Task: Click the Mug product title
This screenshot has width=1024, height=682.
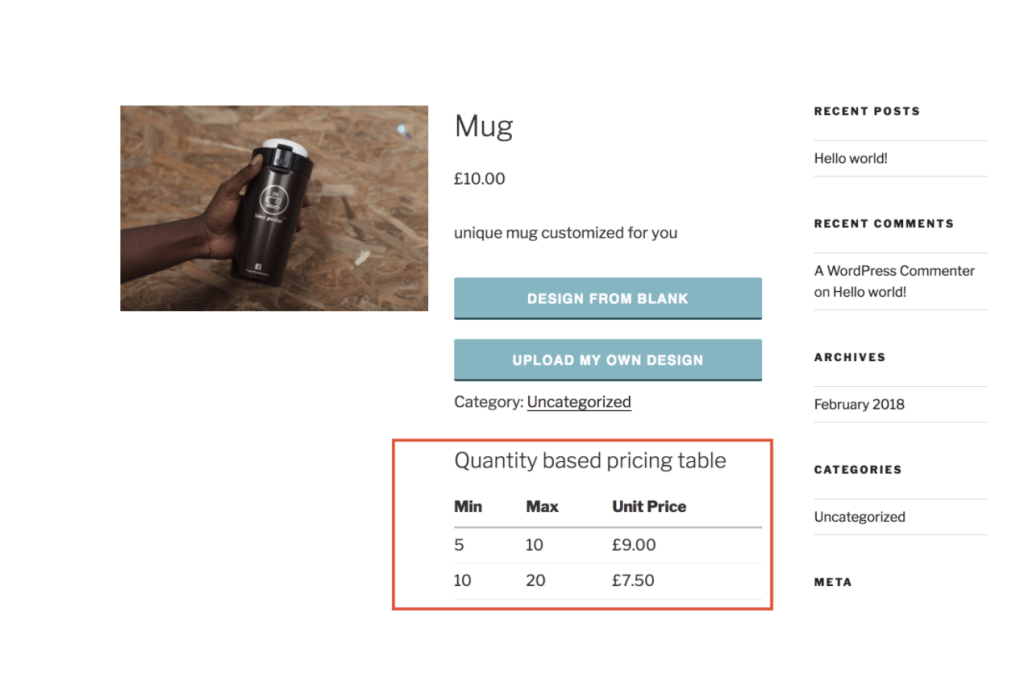Action: [x=483, y=126]
